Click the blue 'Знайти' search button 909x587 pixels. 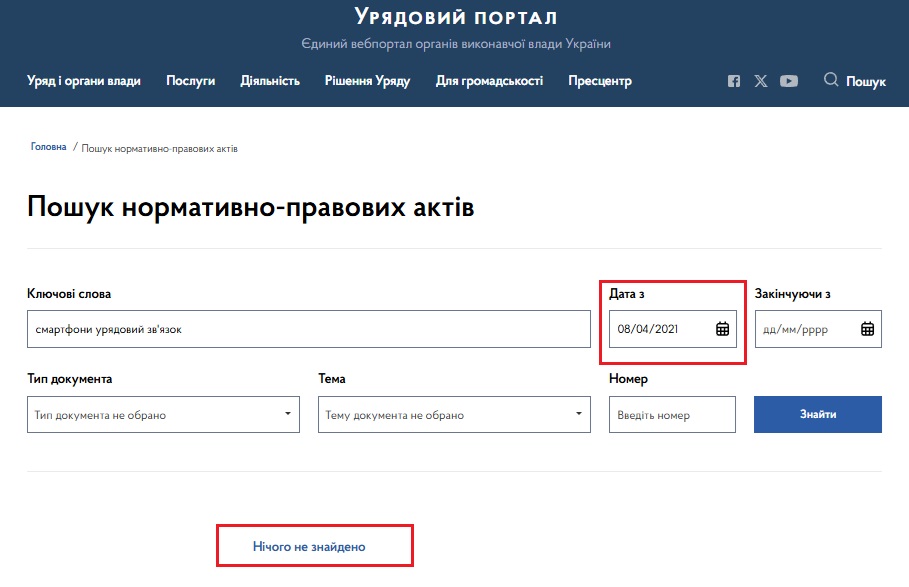pos(818,414)
